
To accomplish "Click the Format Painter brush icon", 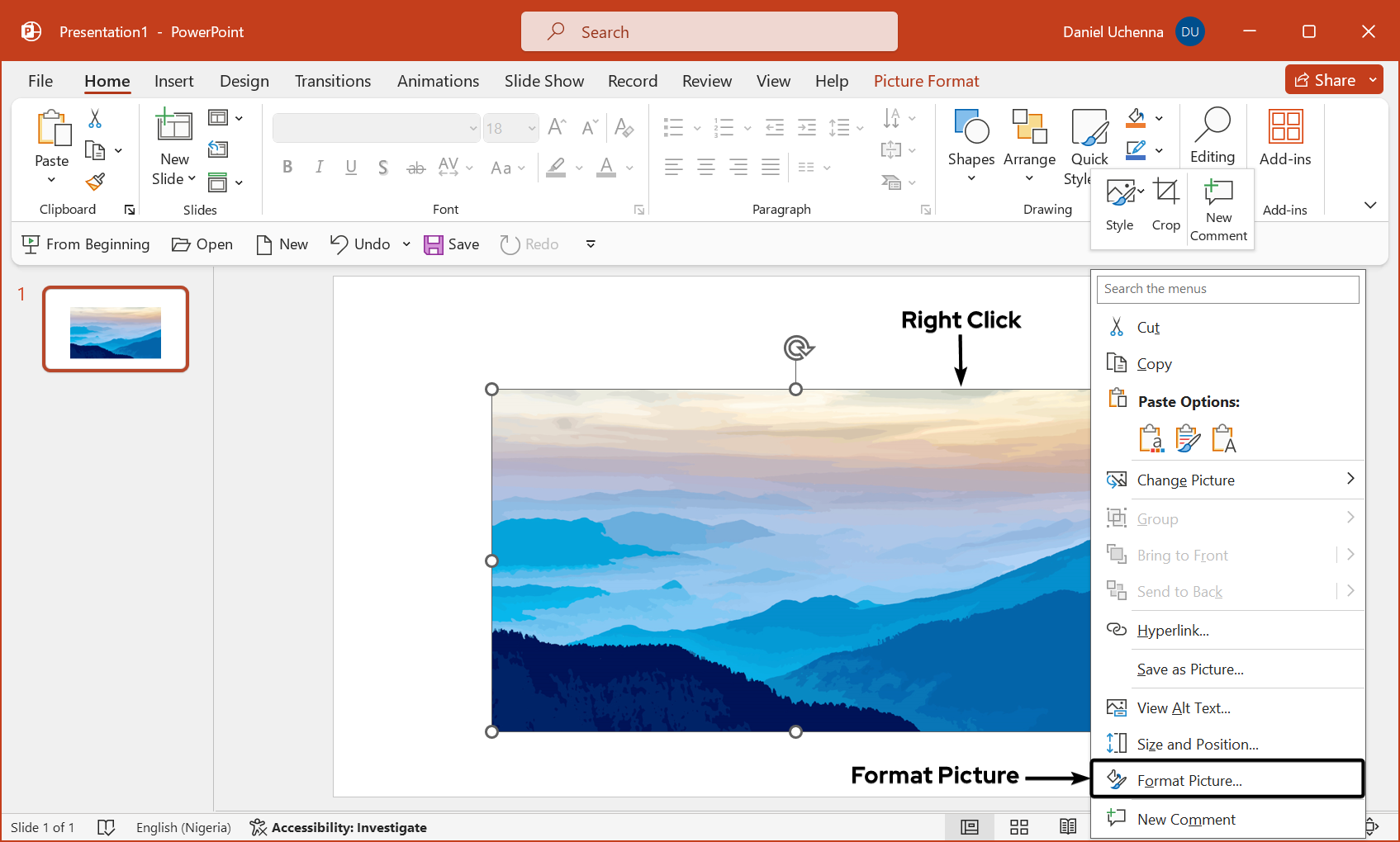I will tap(96, 182).
